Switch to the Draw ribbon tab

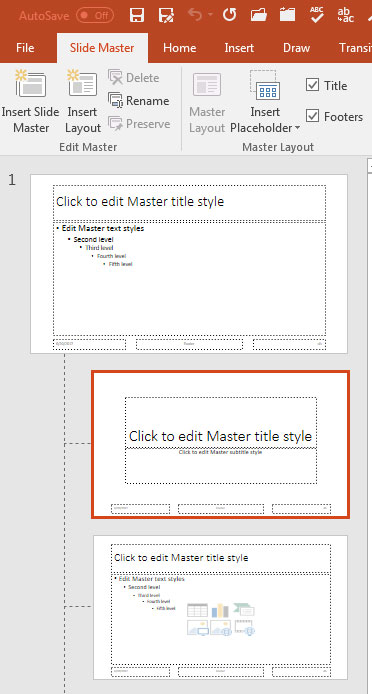tap(297, 48)
